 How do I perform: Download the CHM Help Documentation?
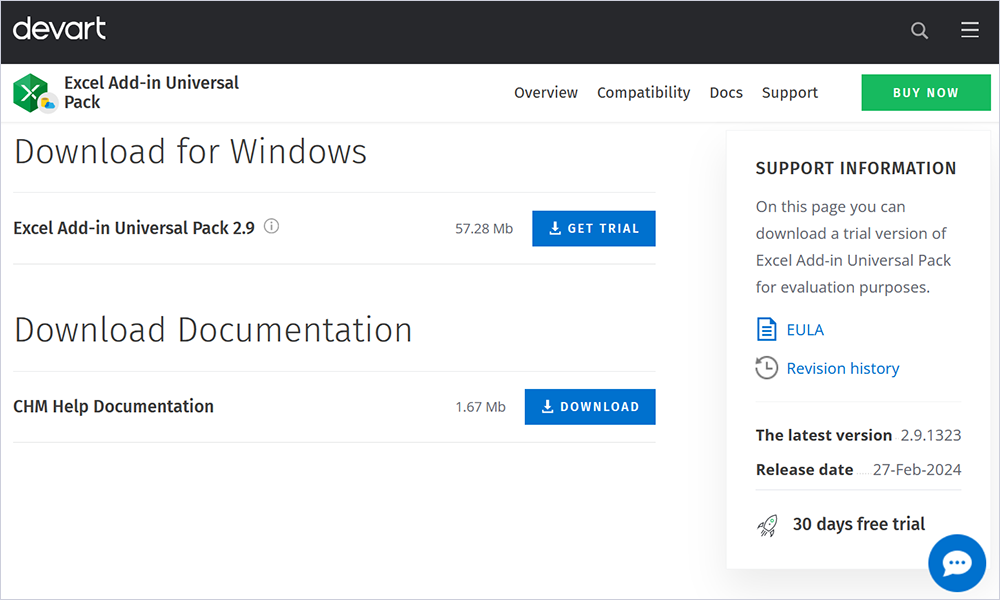click(589, 407)
